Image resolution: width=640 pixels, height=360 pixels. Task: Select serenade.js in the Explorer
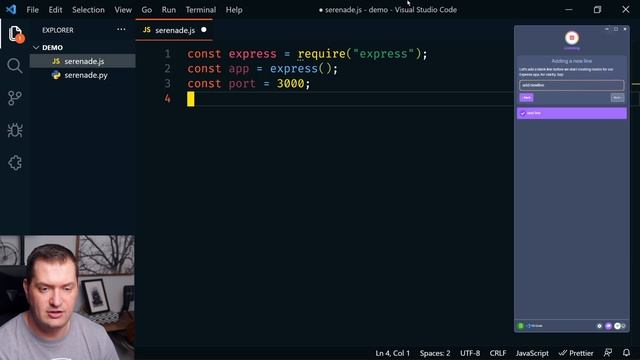click(x=83, y=61)
